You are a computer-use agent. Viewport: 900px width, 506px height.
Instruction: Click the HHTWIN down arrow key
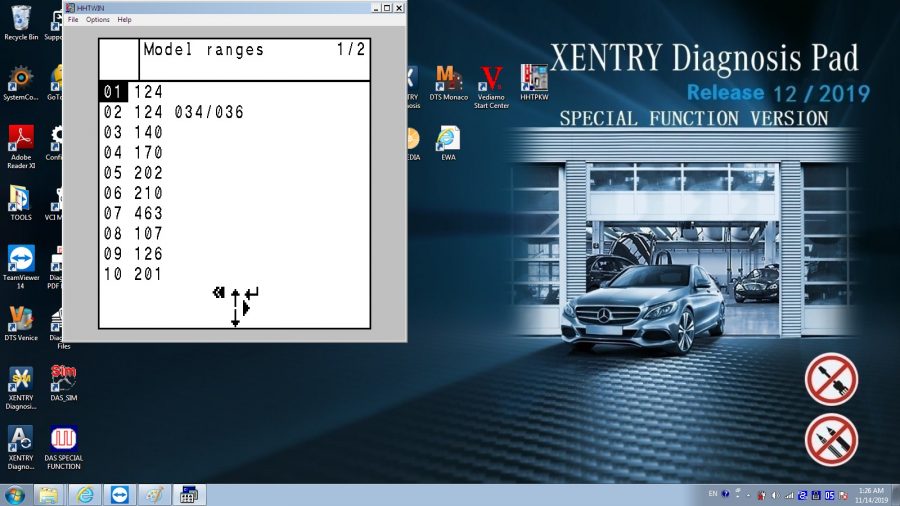[x=235, y=317]
